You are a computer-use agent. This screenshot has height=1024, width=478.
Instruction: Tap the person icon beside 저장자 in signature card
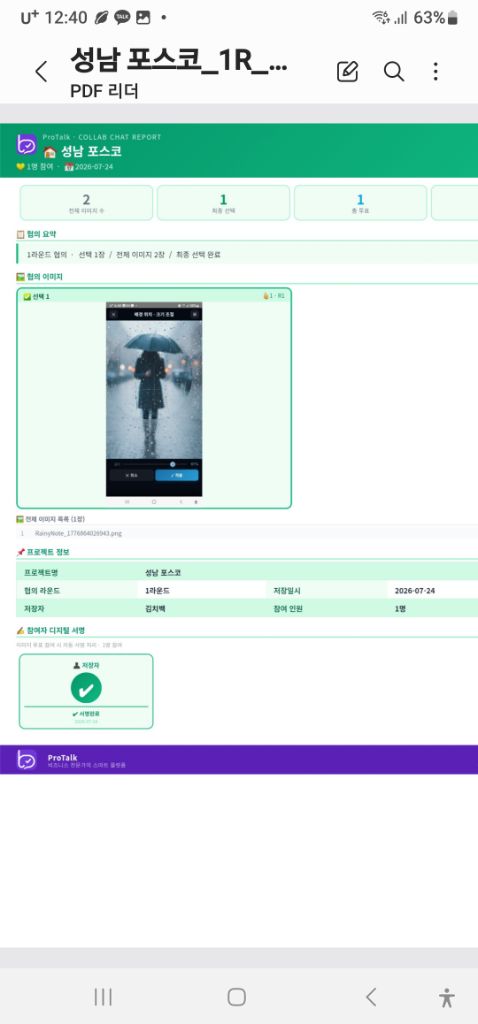click(x=76, y=665)
